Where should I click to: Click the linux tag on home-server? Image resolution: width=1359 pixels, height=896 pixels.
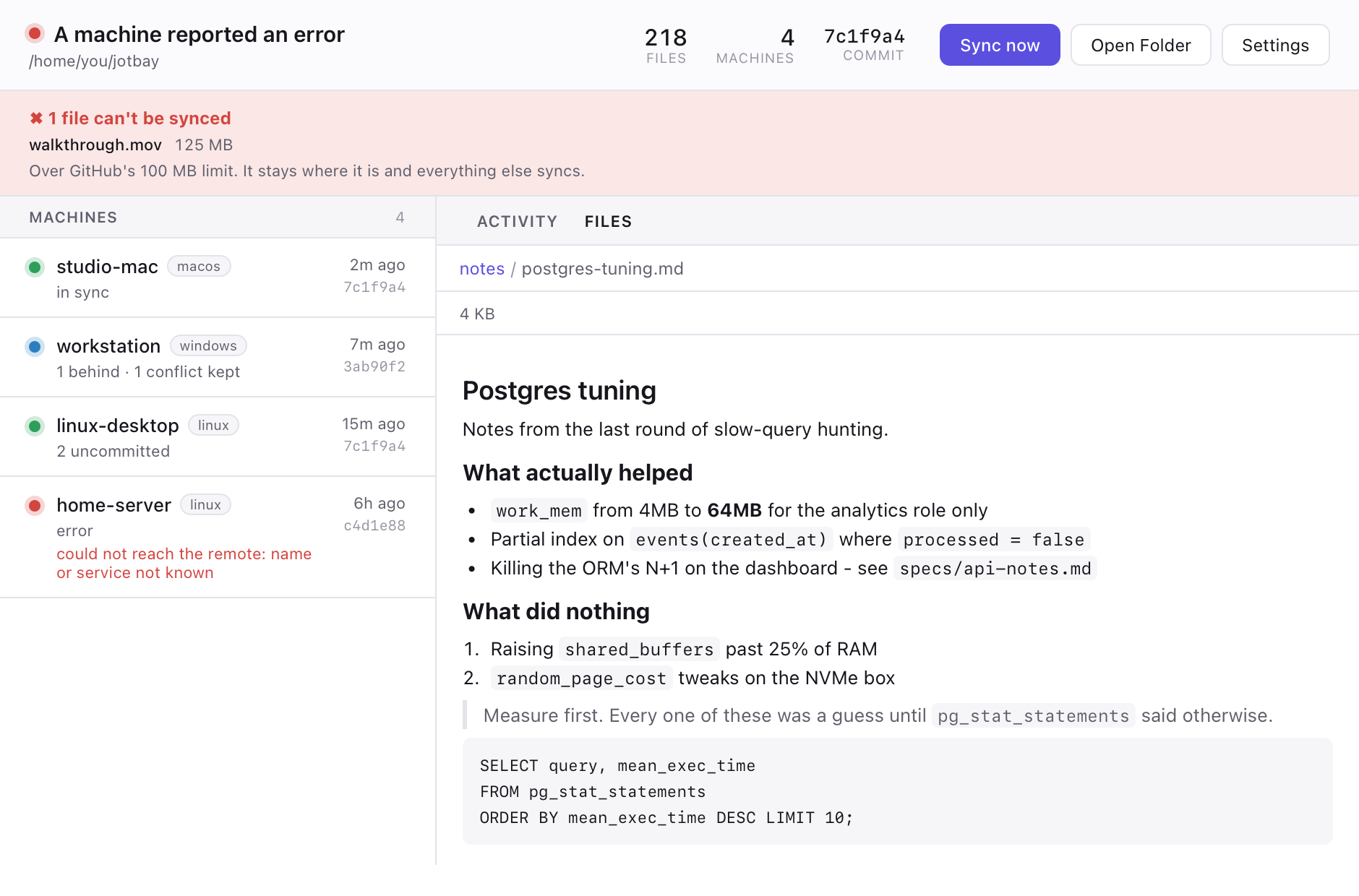point(205,504)
